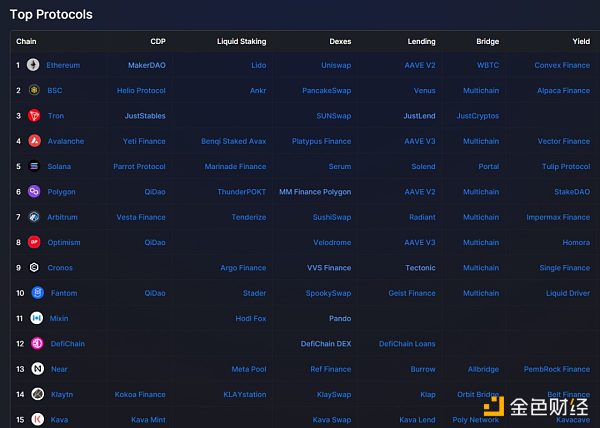This screenshot has width=600, height=428.
Task: Open the Vector Finance link
Action: coord(564,141)
